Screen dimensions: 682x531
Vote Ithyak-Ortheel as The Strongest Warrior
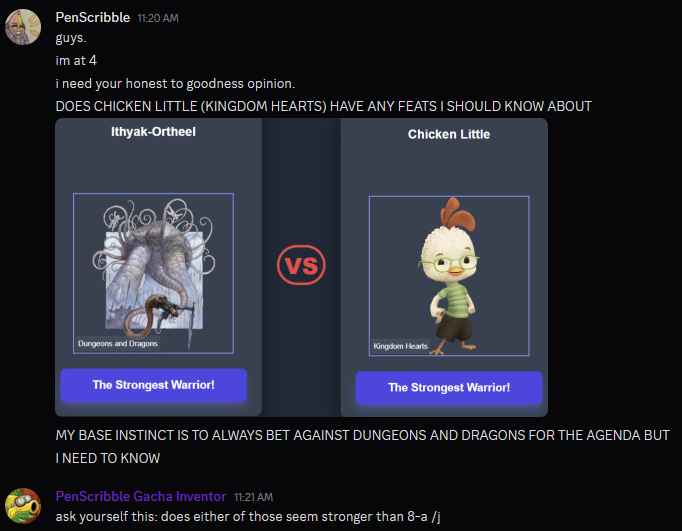154,385
